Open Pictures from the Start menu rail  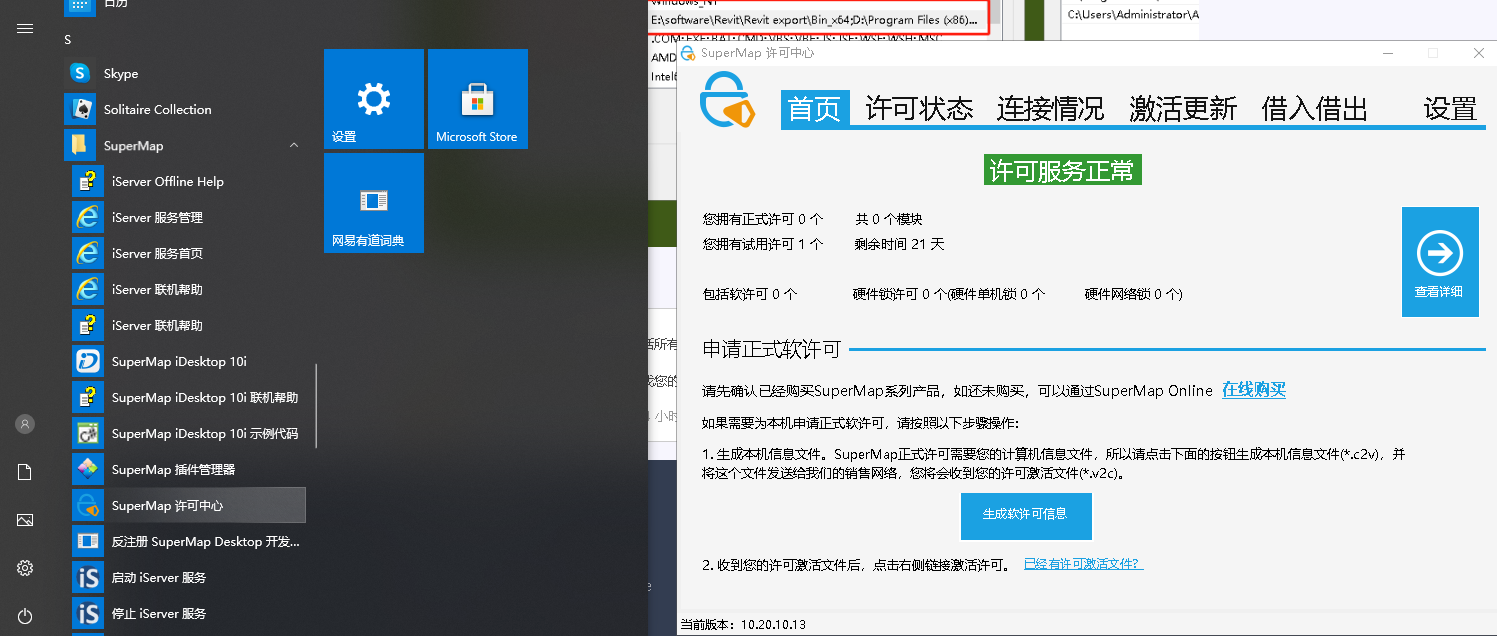25,520
